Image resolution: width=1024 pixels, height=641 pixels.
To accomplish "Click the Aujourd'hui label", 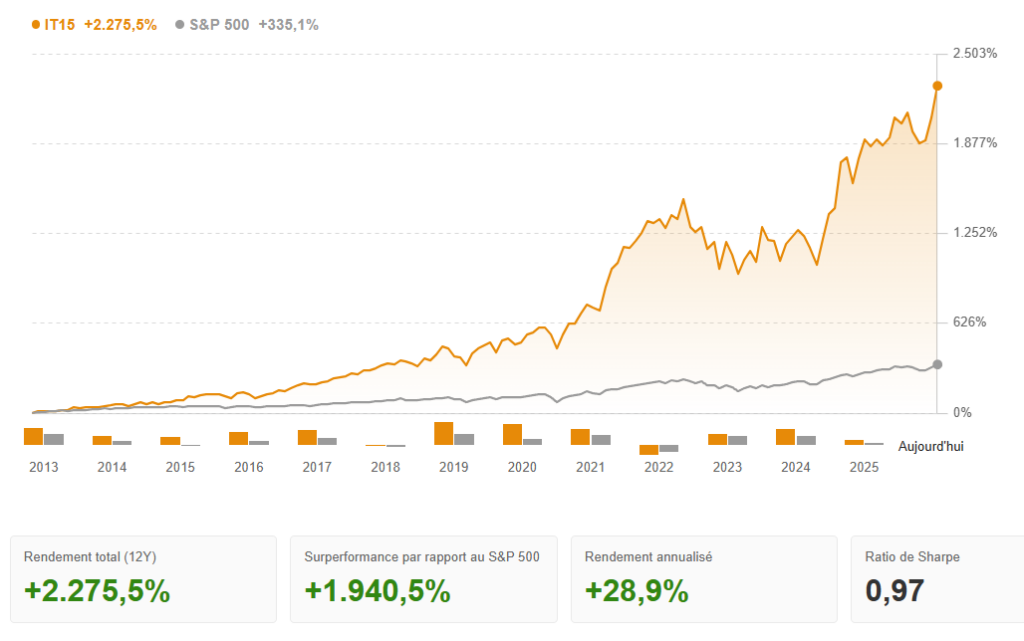I will (x=930, y=446).
